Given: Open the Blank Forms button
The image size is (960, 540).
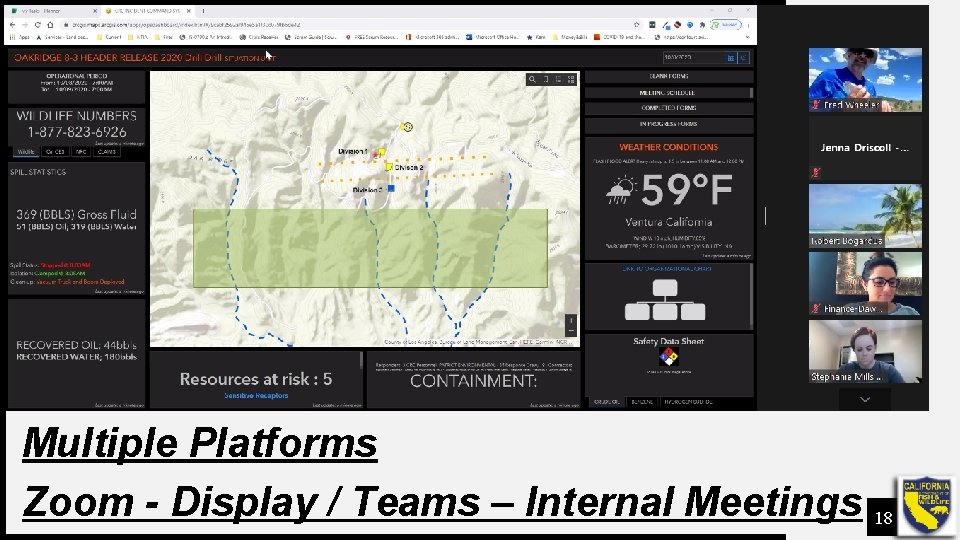Looking at the screenshot, I should [x=669, y=77].
